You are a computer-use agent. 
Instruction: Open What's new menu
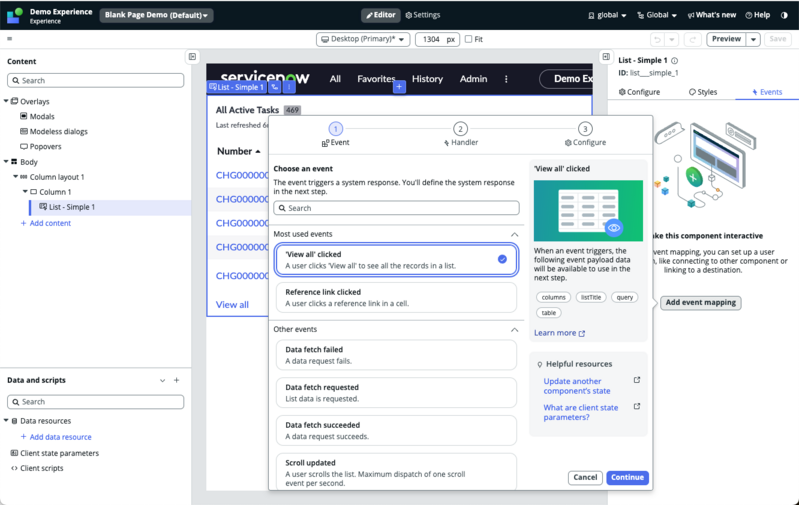[711, 15]
